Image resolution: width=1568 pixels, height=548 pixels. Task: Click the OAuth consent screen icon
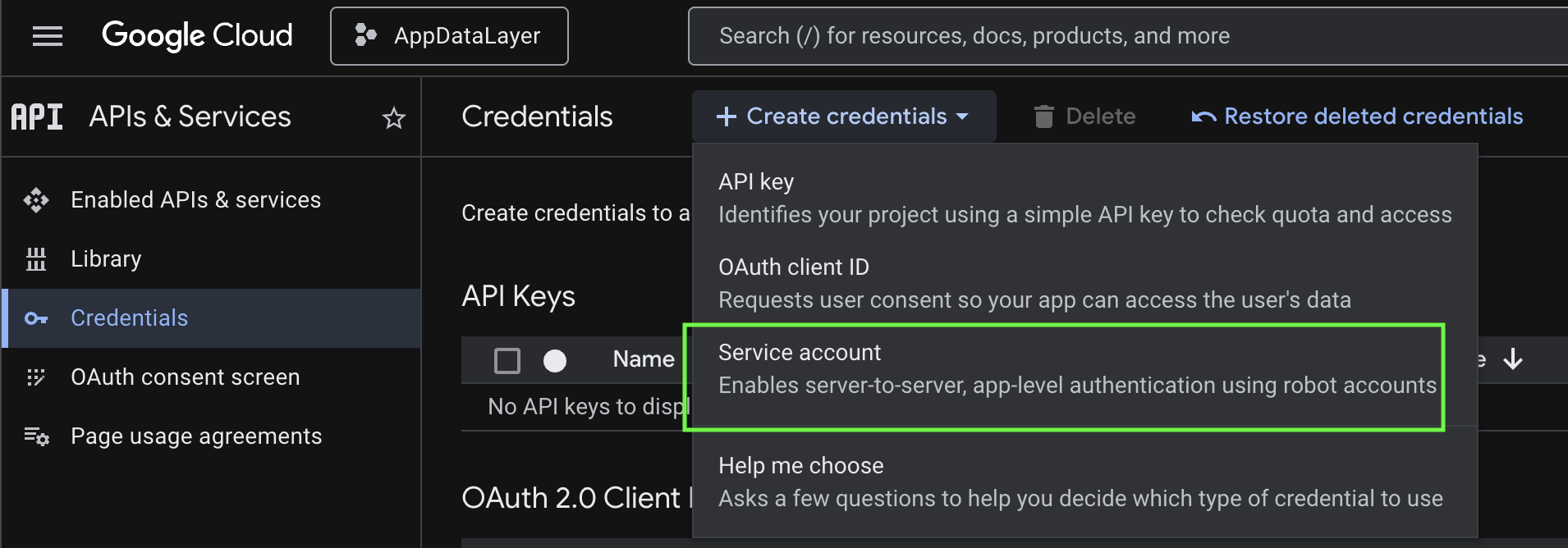pos(36,377)
